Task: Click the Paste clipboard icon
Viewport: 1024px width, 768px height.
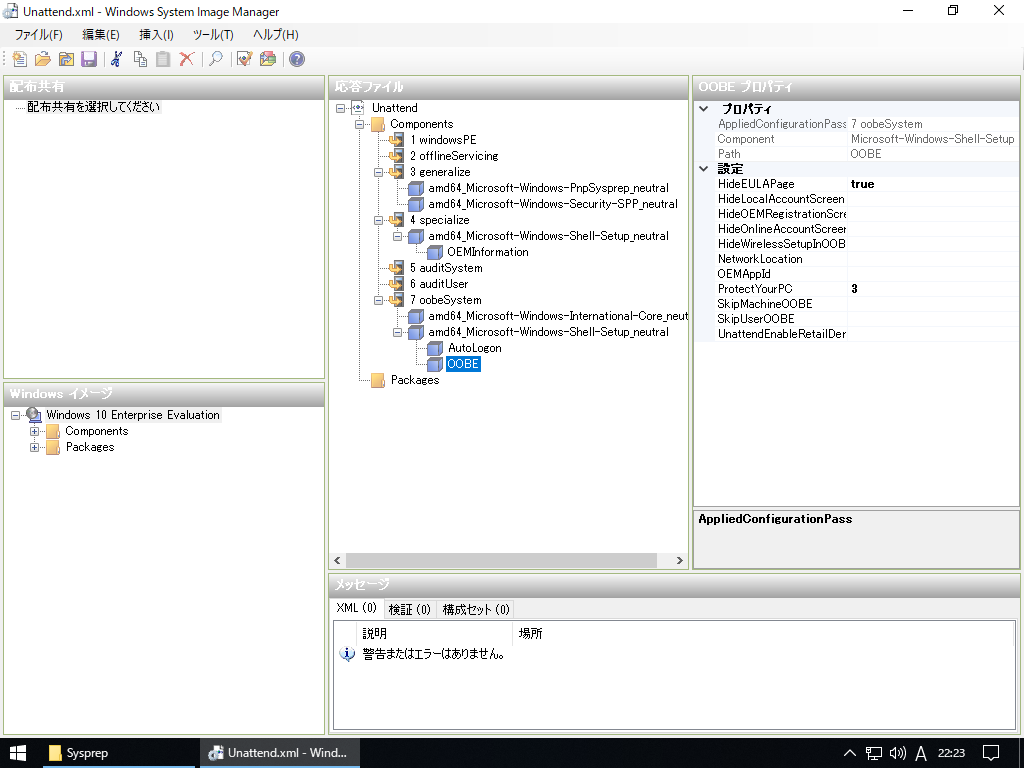Action: 163,59
